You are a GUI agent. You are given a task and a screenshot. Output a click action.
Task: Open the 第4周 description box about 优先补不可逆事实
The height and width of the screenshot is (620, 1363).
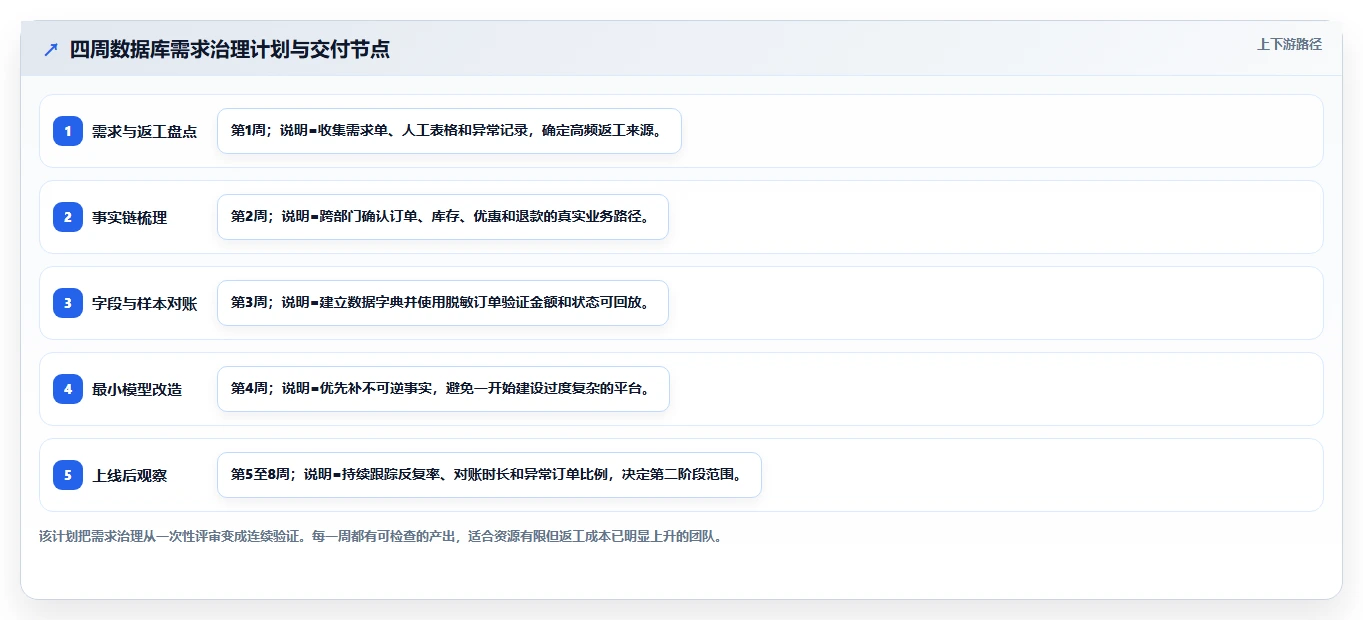tap(443, 389)
